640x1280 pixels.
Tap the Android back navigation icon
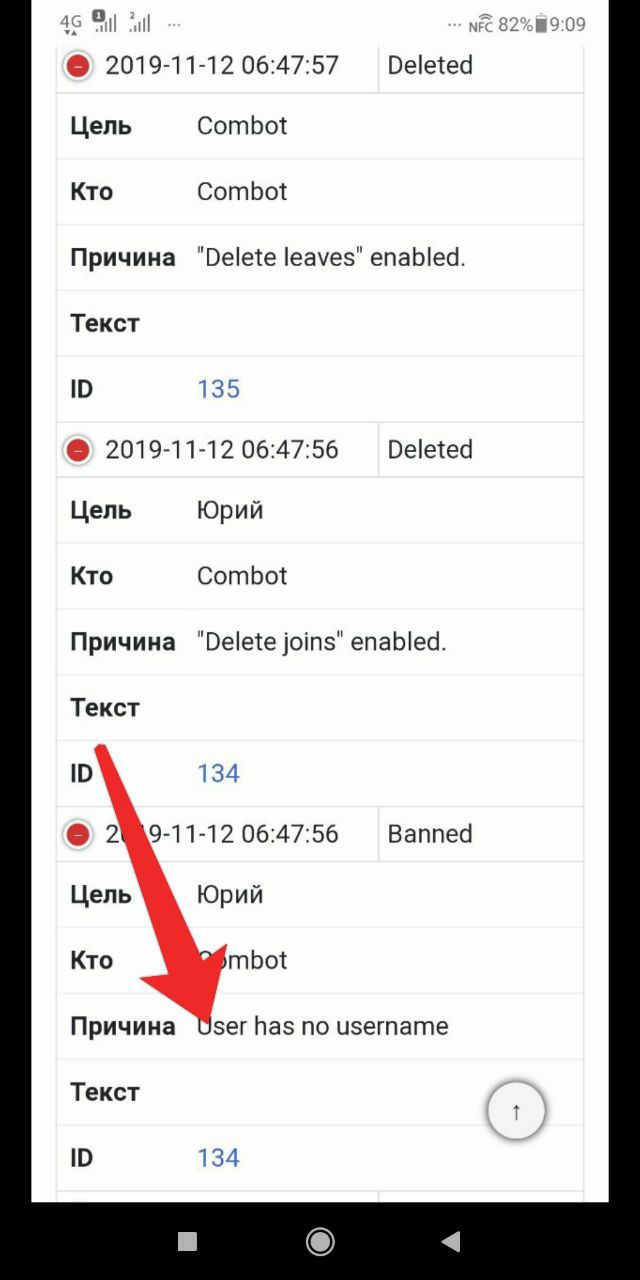point(451,1242)
